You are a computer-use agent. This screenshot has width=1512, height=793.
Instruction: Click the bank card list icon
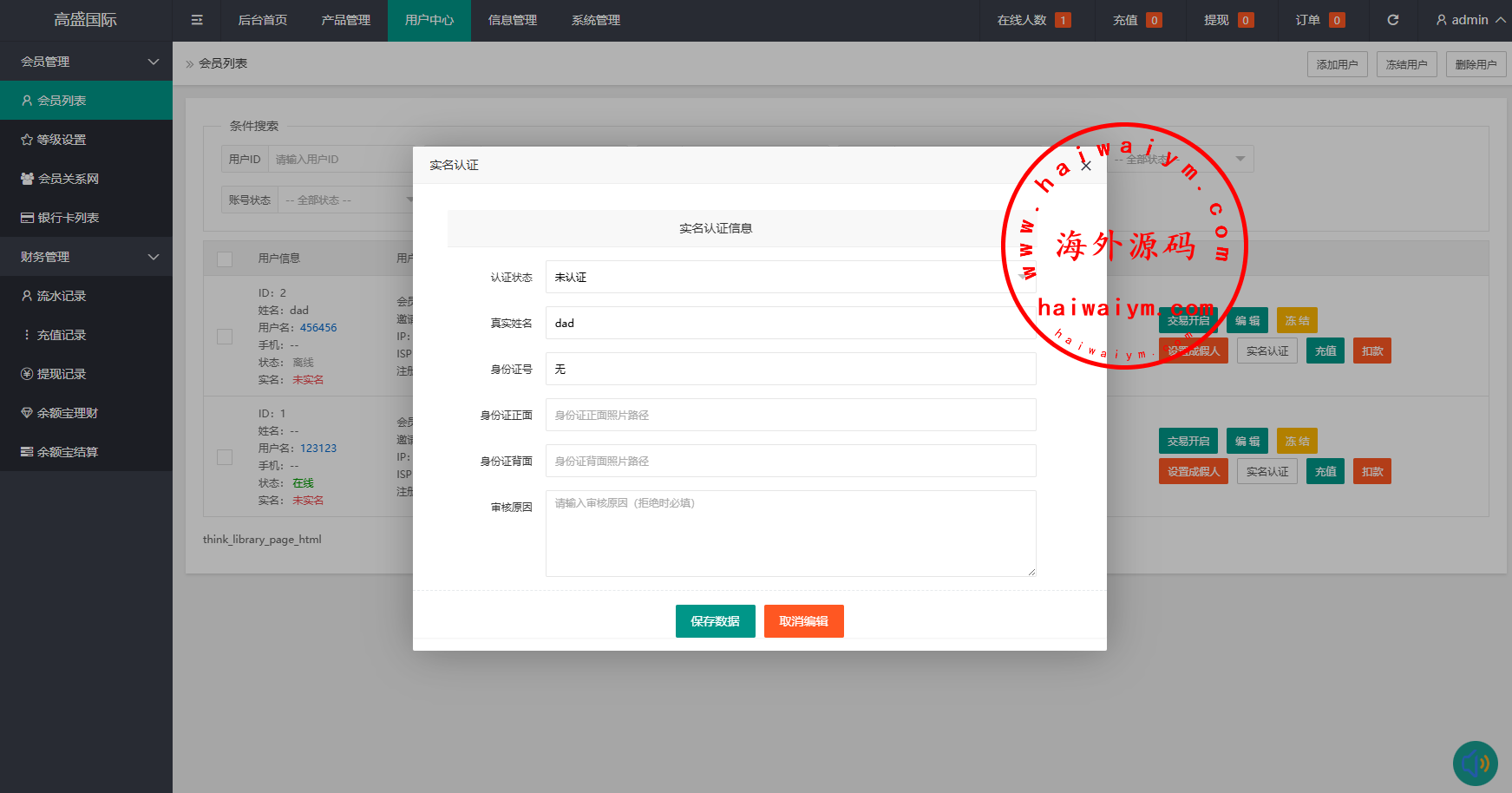tap(27, 218)
